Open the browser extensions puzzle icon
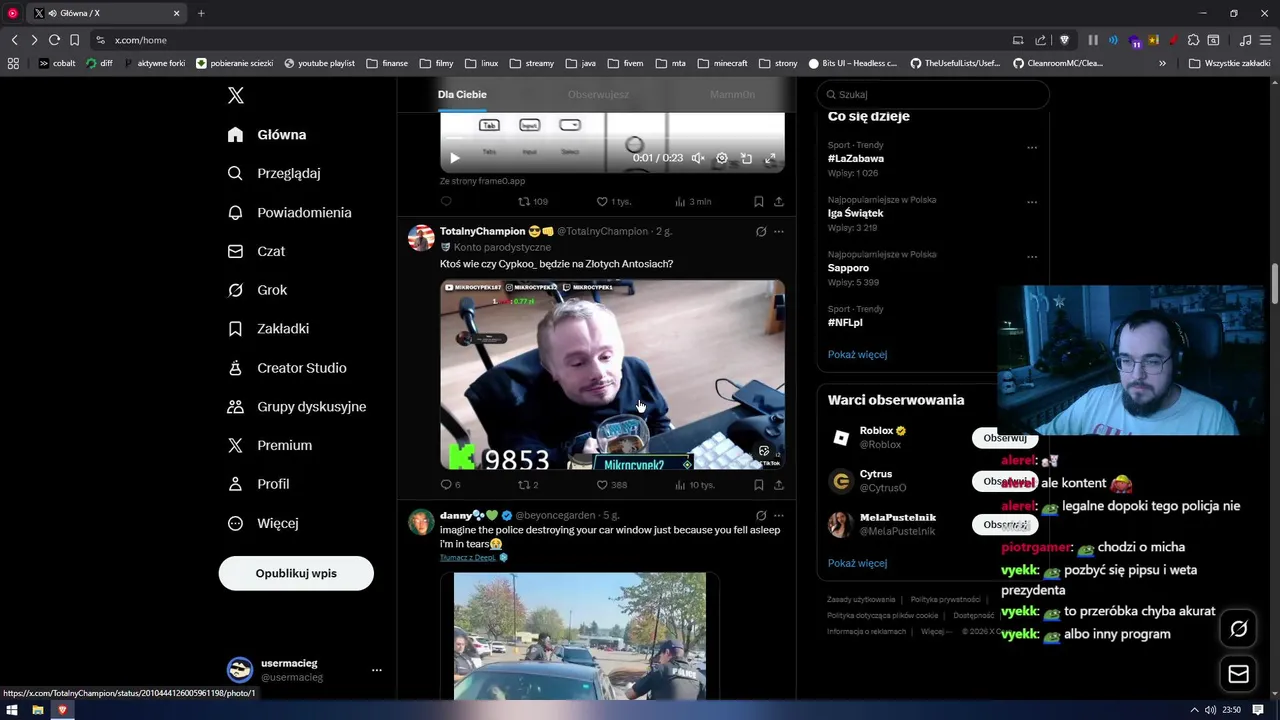 (x=1193, y=40)
